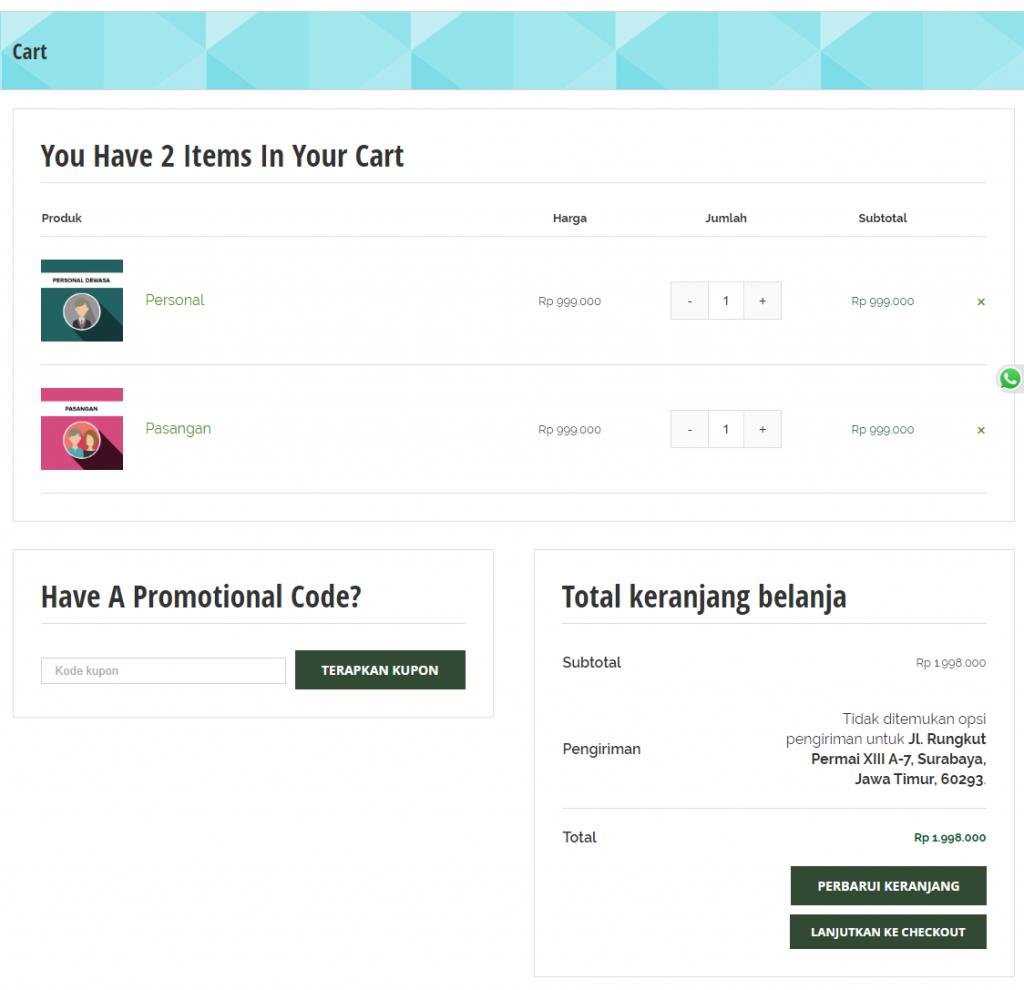Increase the Personal quantity with plus
Screen dimensions: 1024x990
(x=762, y=301)
